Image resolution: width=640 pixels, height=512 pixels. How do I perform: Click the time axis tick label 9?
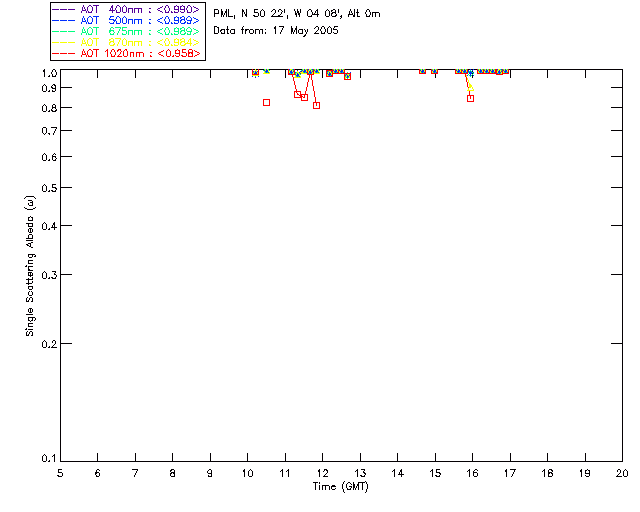click(x=210, y=473)
